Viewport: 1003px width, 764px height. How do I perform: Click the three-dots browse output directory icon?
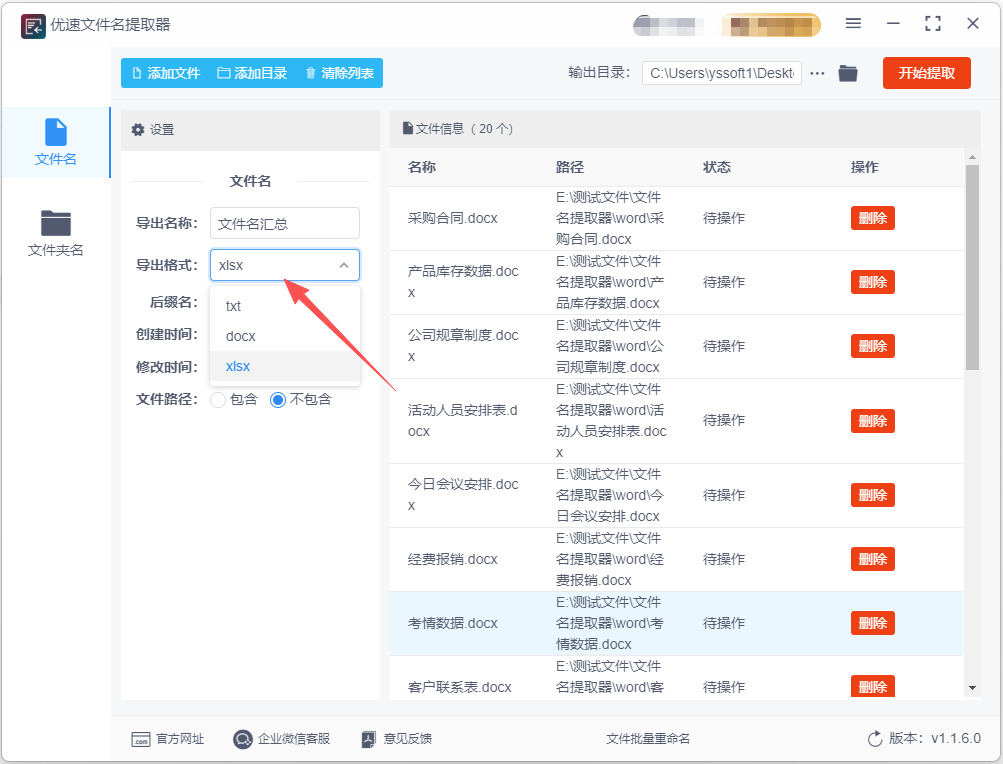tap(817, 73)
